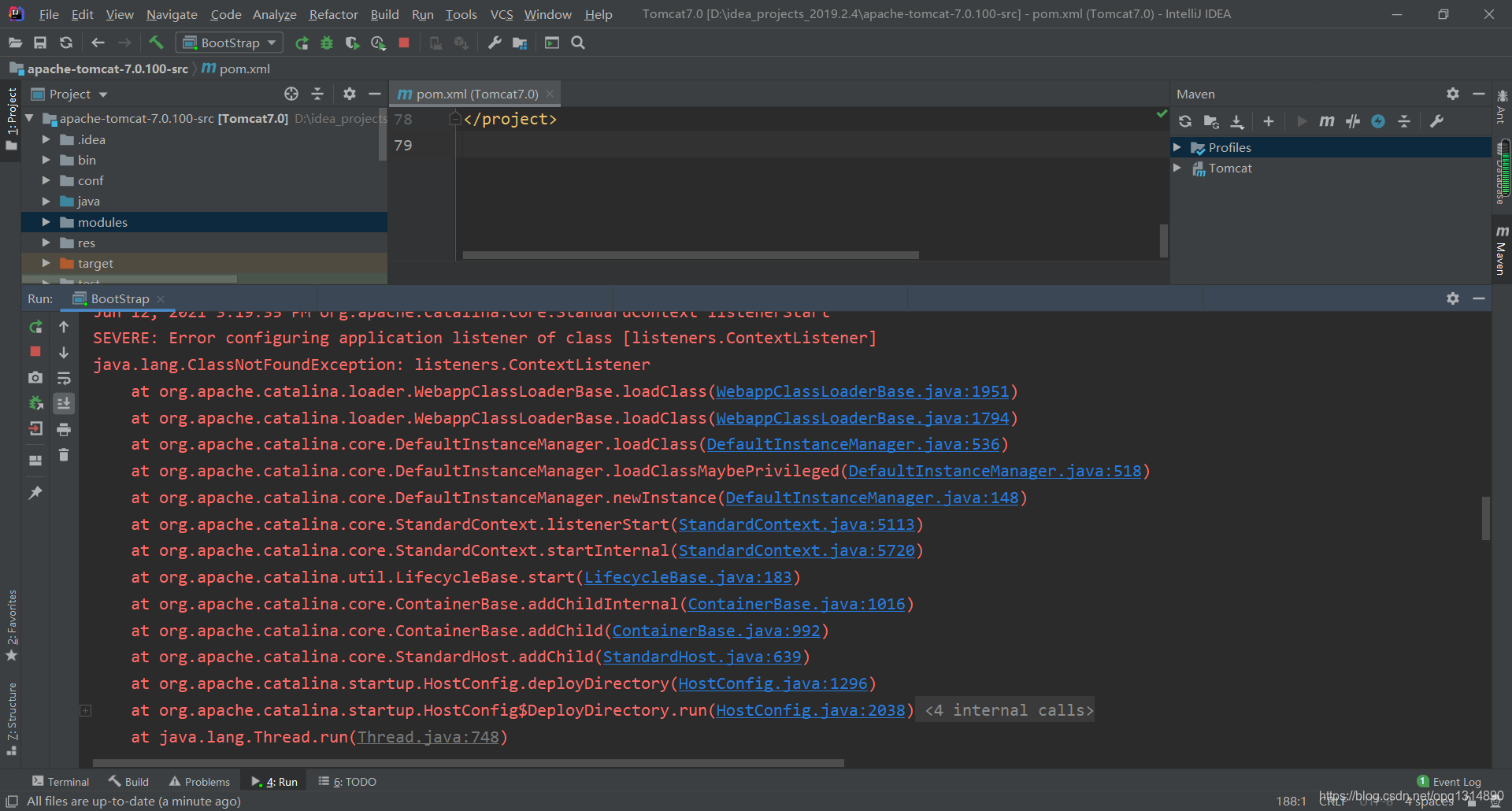Screen dimensions: 1512x811
Task: Click Dump Threads camera icon
Action: point(35,377)
